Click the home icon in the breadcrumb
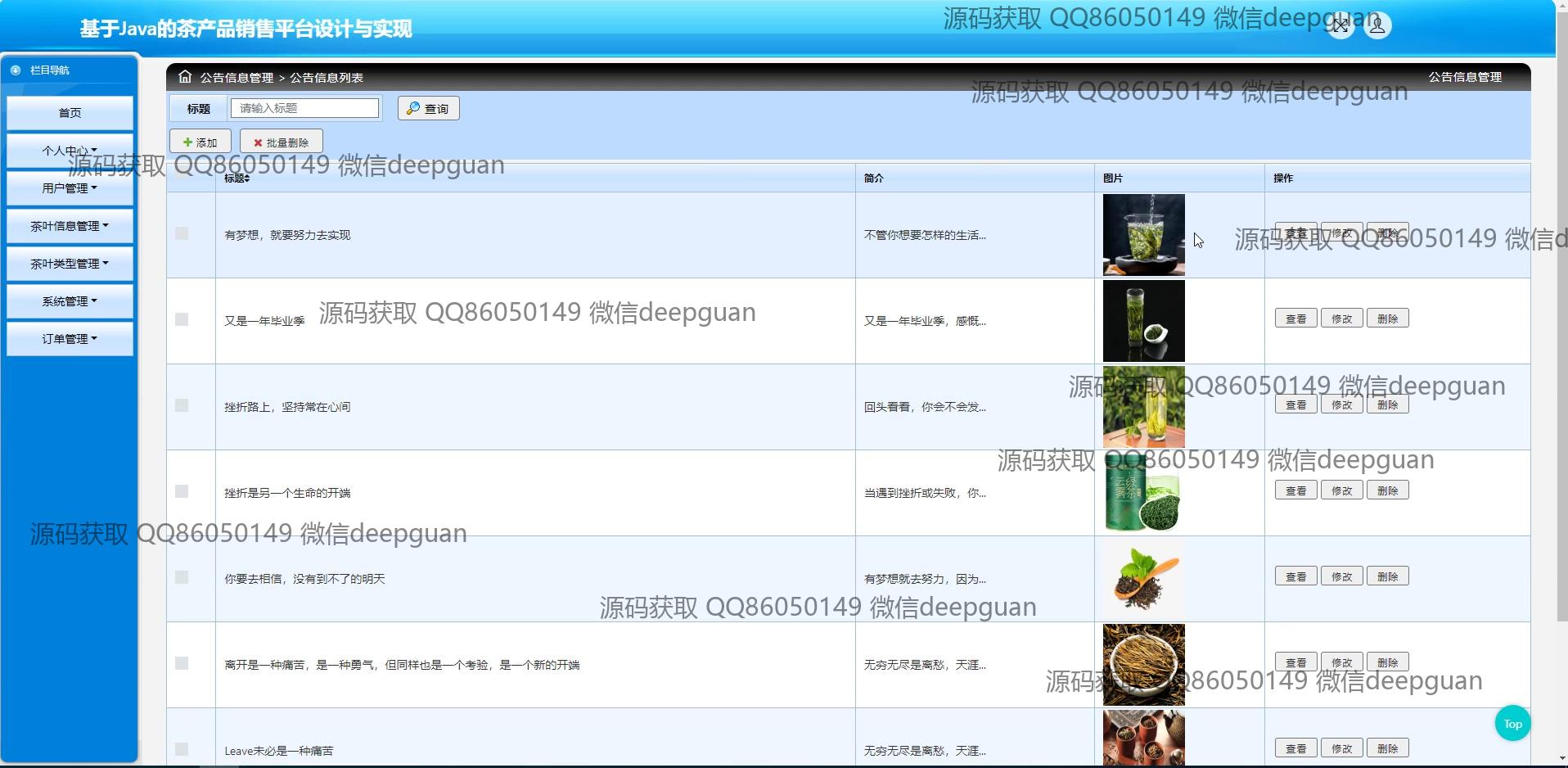Viewport: 1568px width, 768px height. [x=185, y=77]
